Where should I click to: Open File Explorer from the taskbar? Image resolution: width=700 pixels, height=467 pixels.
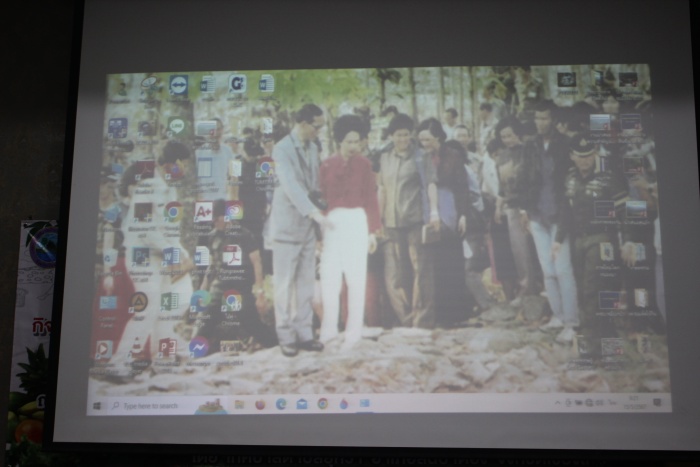239,404
